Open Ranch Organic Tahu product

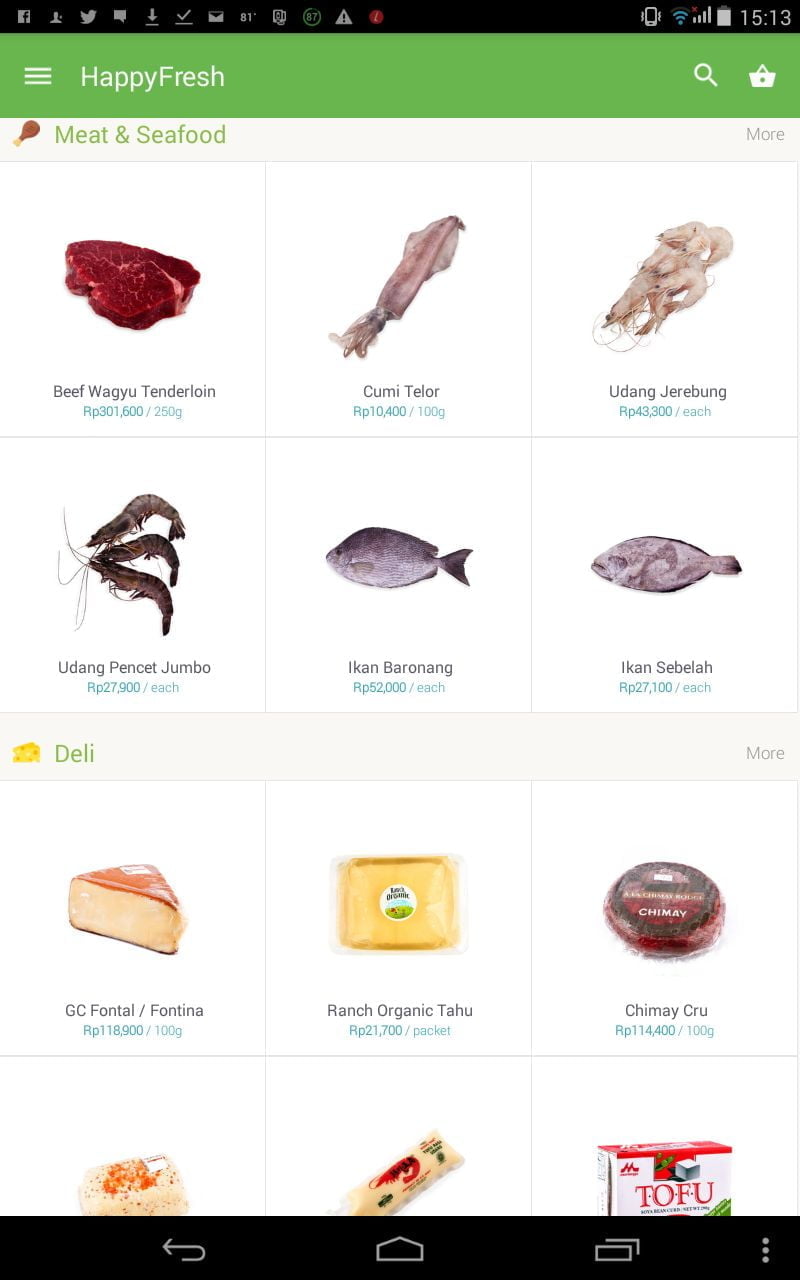point(399,918)
